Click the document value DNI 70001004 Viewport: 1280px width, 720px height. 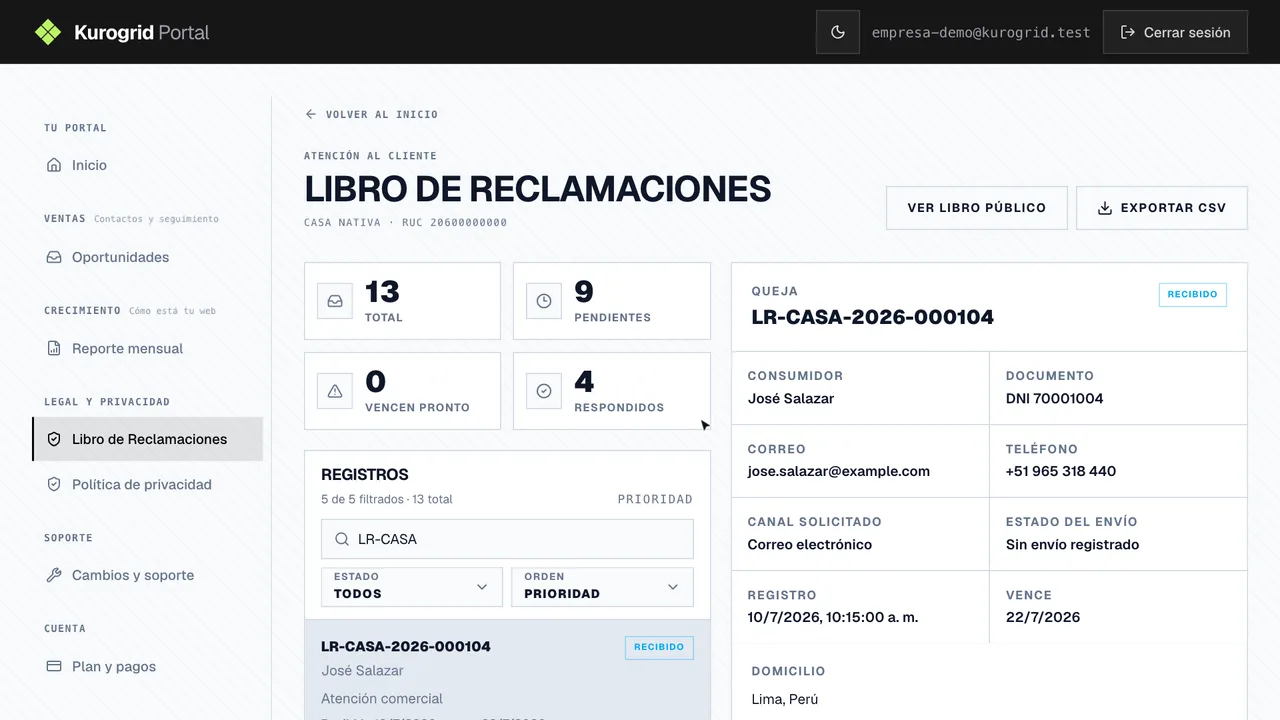click(x=1055, y=398)
